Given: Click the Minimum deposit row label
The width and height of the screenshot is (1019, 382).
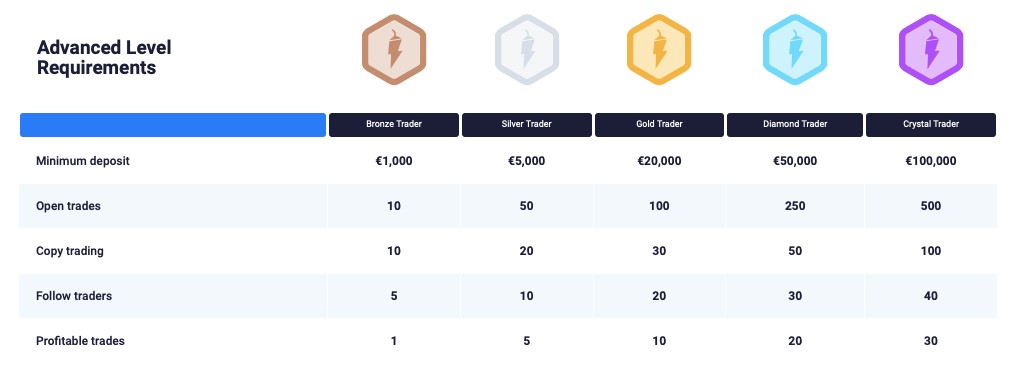Looking at the screenshot, I should point(83,160).
